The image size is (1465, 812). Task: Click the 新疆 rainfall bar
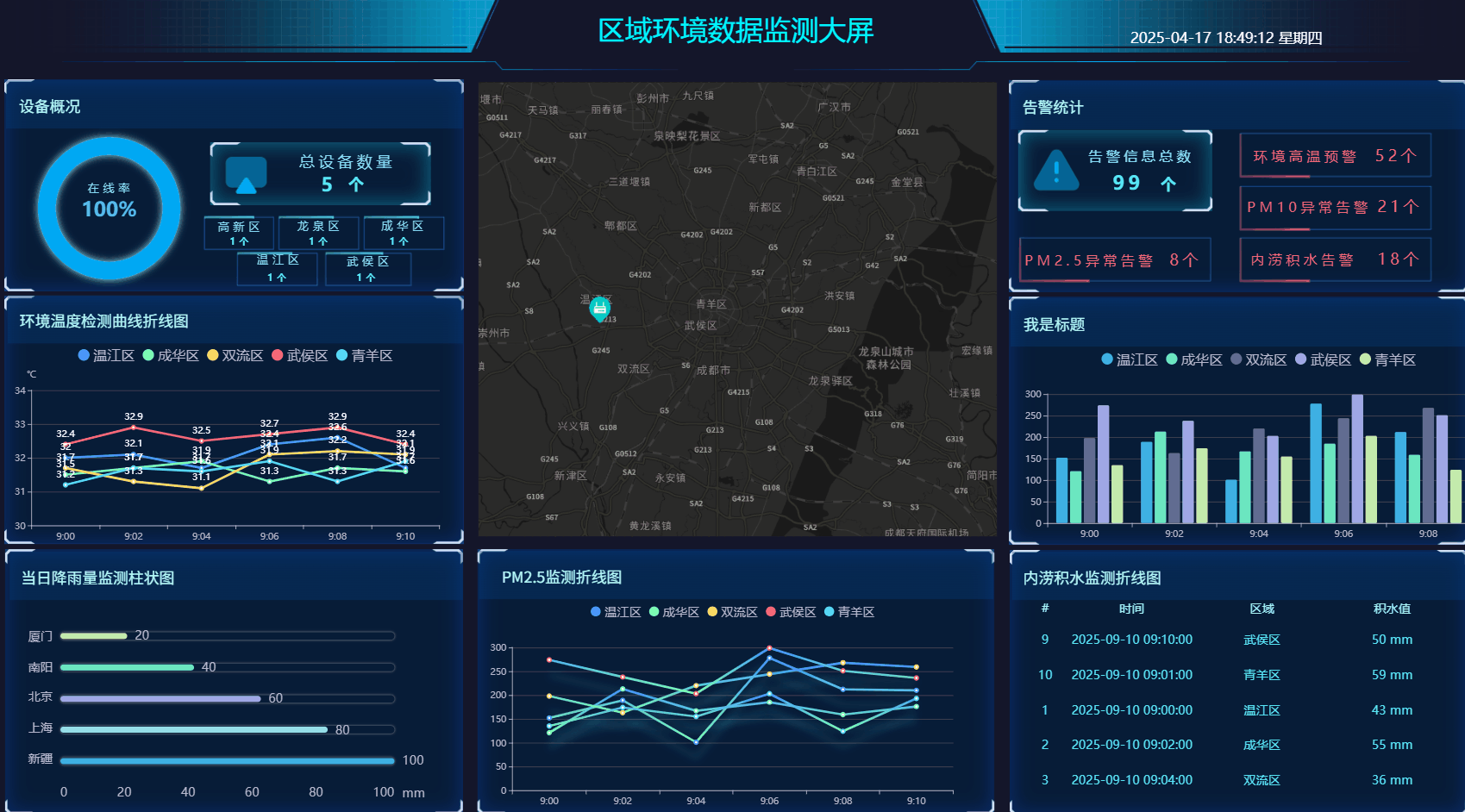[x=228, y=760]
